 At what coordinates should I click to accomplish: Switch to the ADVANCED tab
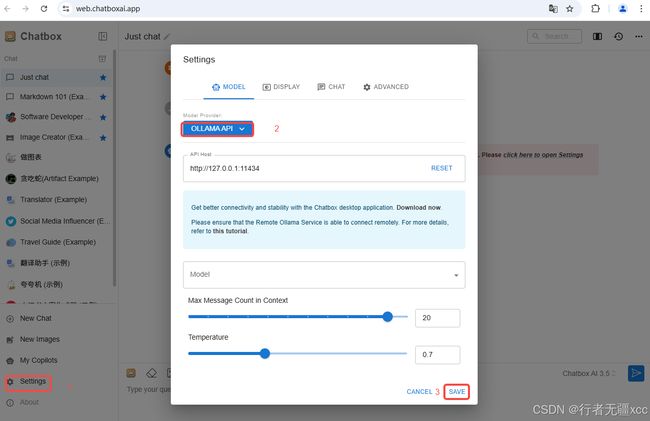pyautogui.click(x=386, y=87)
